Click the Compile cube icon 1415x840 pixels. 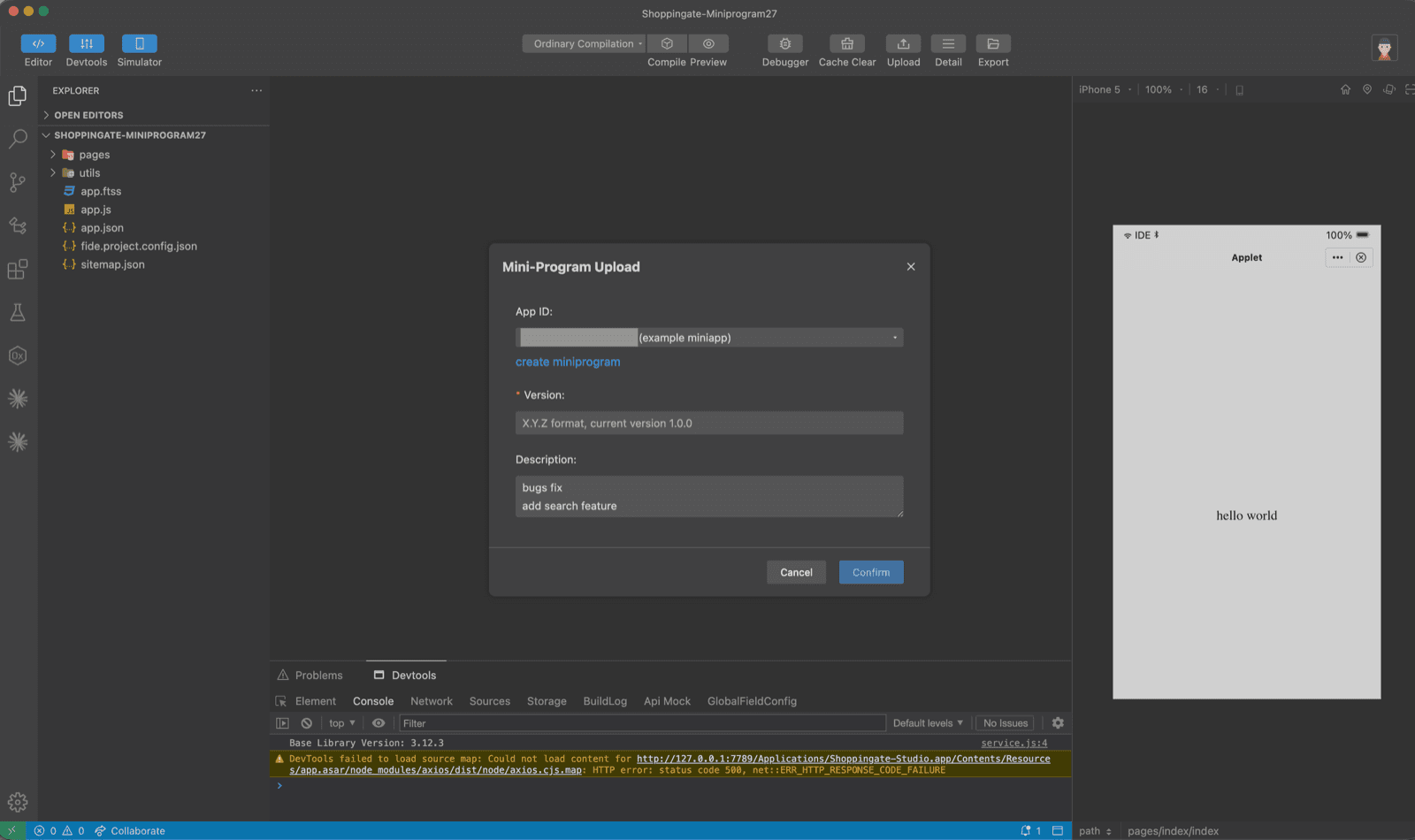[x=668, y=43]
